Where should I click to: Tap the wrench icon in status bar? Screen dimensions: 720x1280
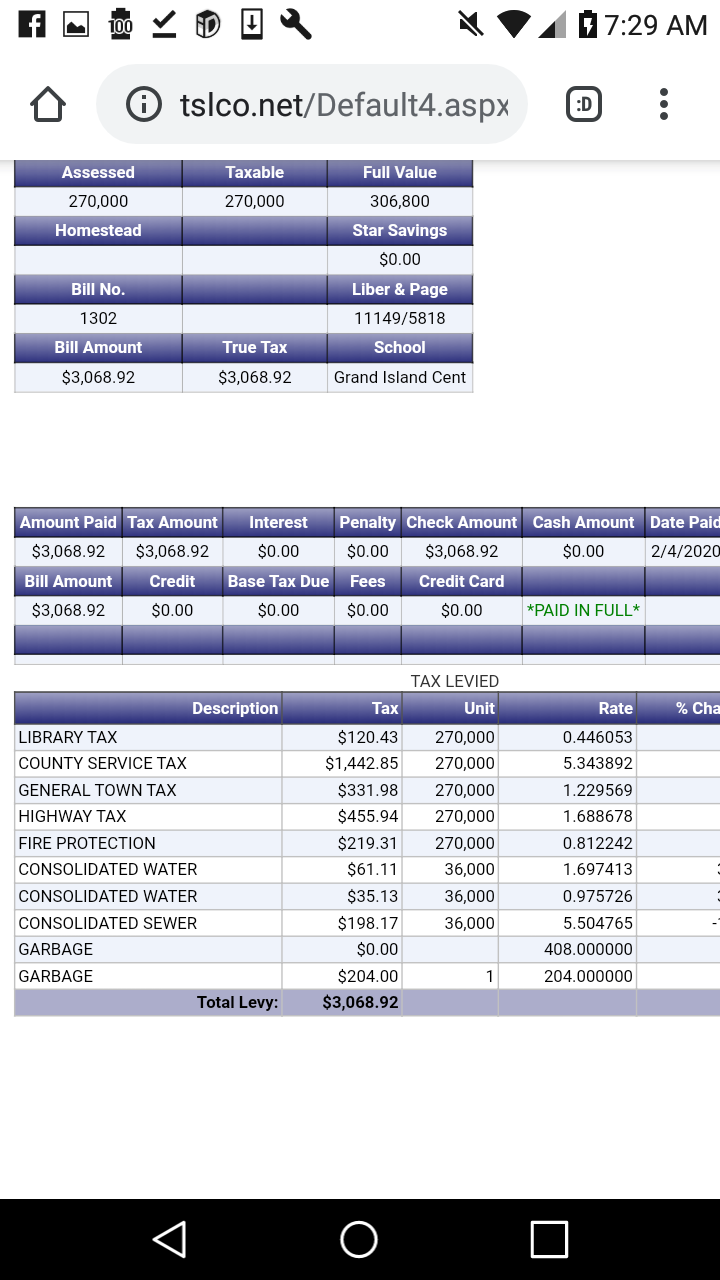[x=296, y=24]
